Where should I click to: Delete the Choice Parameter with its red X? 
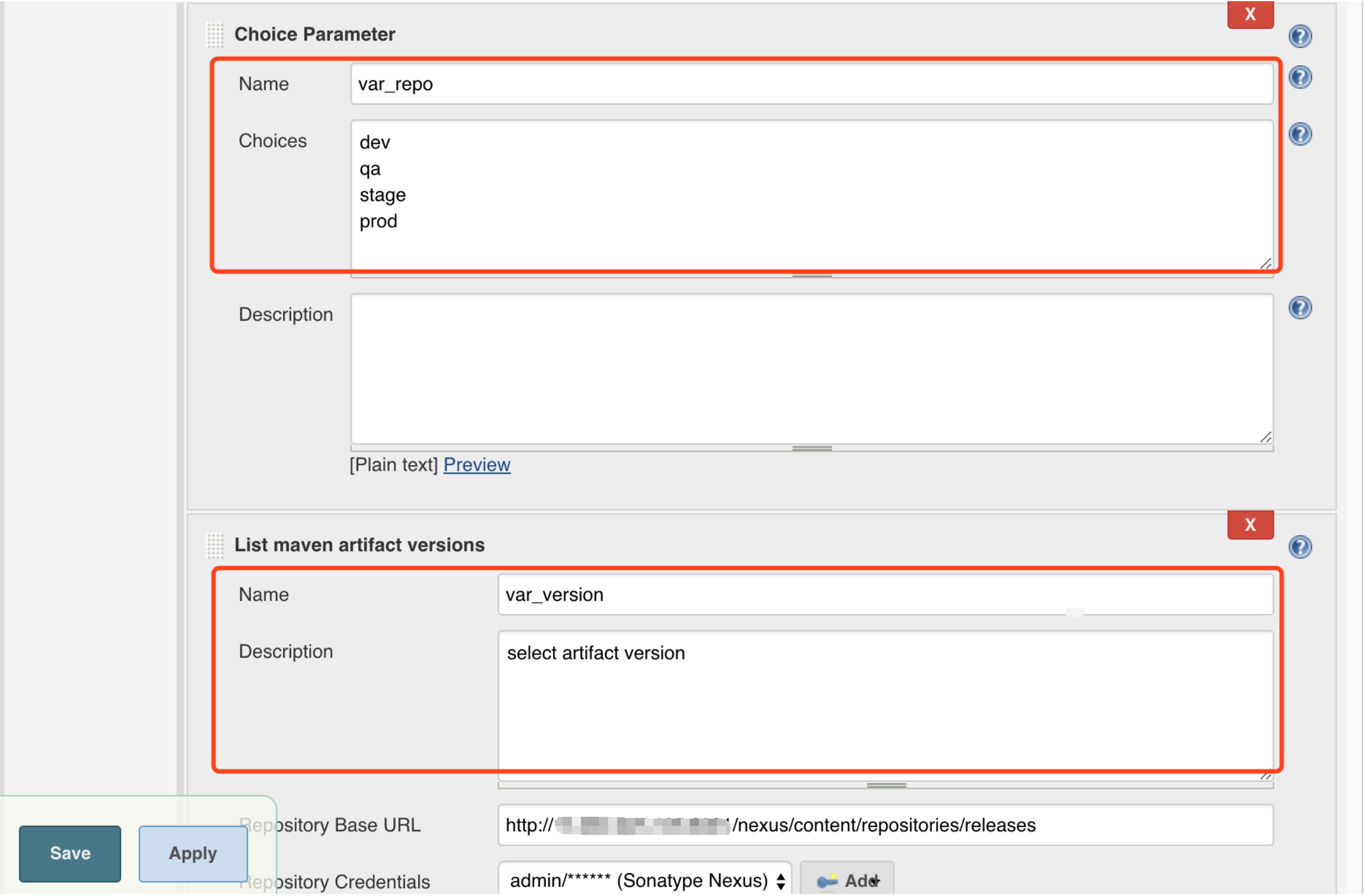pyautogui.click(x=1250, y=15)
